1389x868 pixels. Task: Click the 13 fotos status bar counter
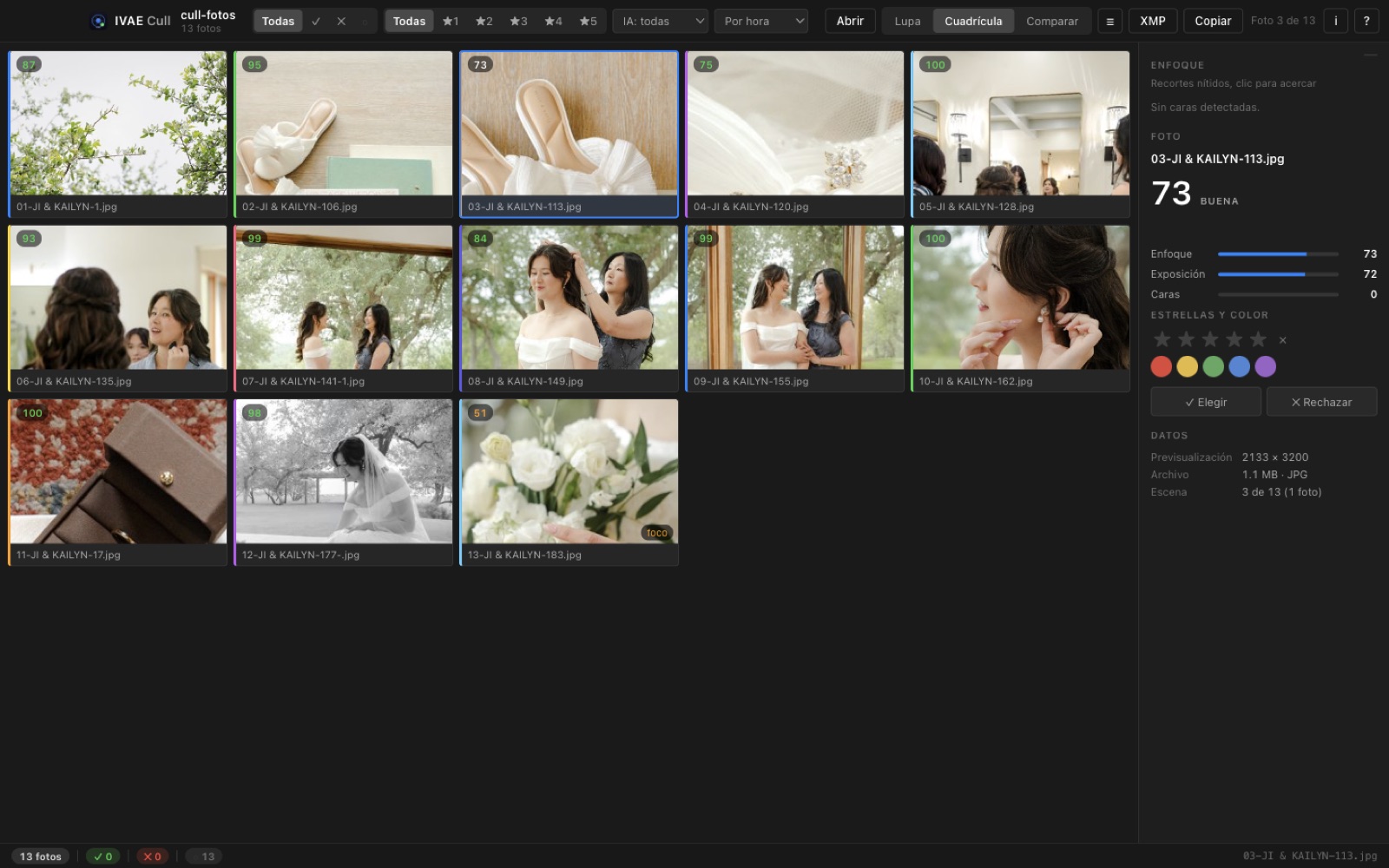[41, 857]
